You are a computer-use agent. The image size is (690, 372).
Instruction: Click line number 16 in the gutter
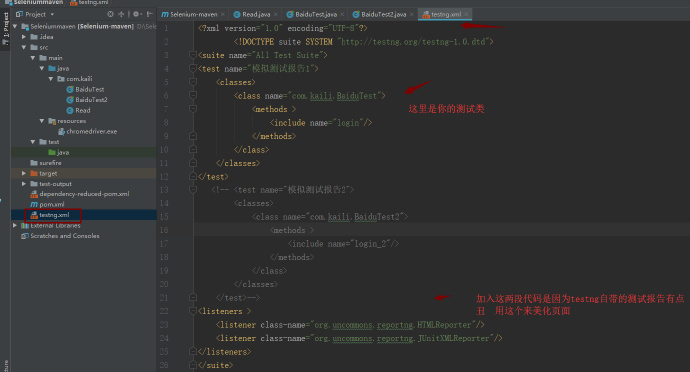[164, 230]
